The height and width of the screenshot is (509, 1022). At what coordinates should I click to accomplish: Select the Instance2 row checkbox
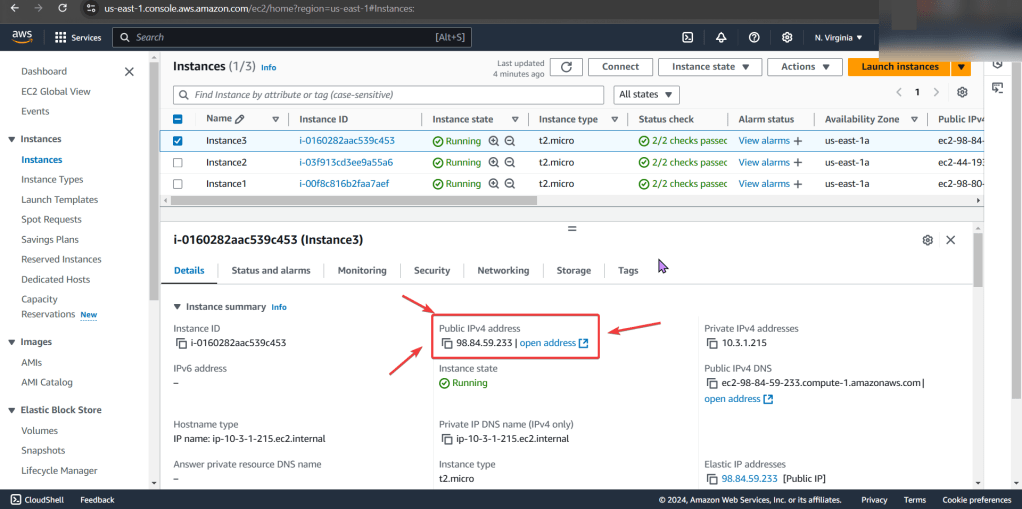(x=178, y=162)
